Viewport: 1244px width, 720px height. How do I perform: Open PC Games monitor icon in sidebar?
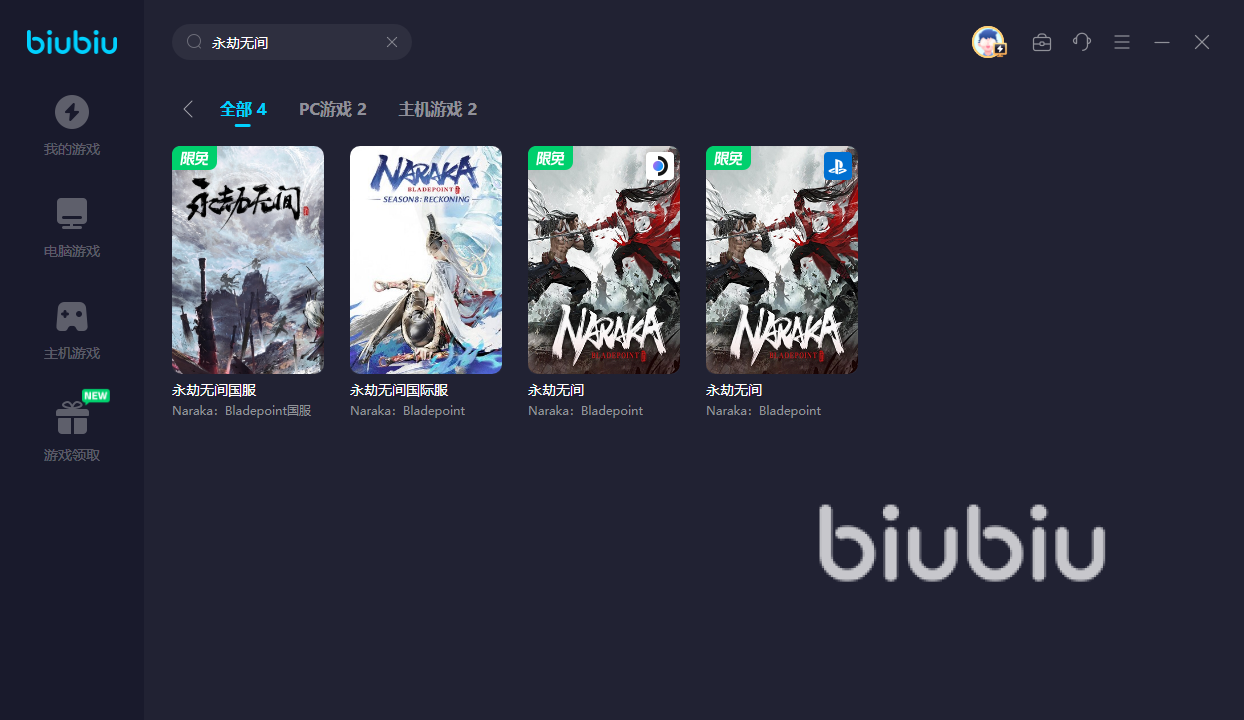coord(71,214)
